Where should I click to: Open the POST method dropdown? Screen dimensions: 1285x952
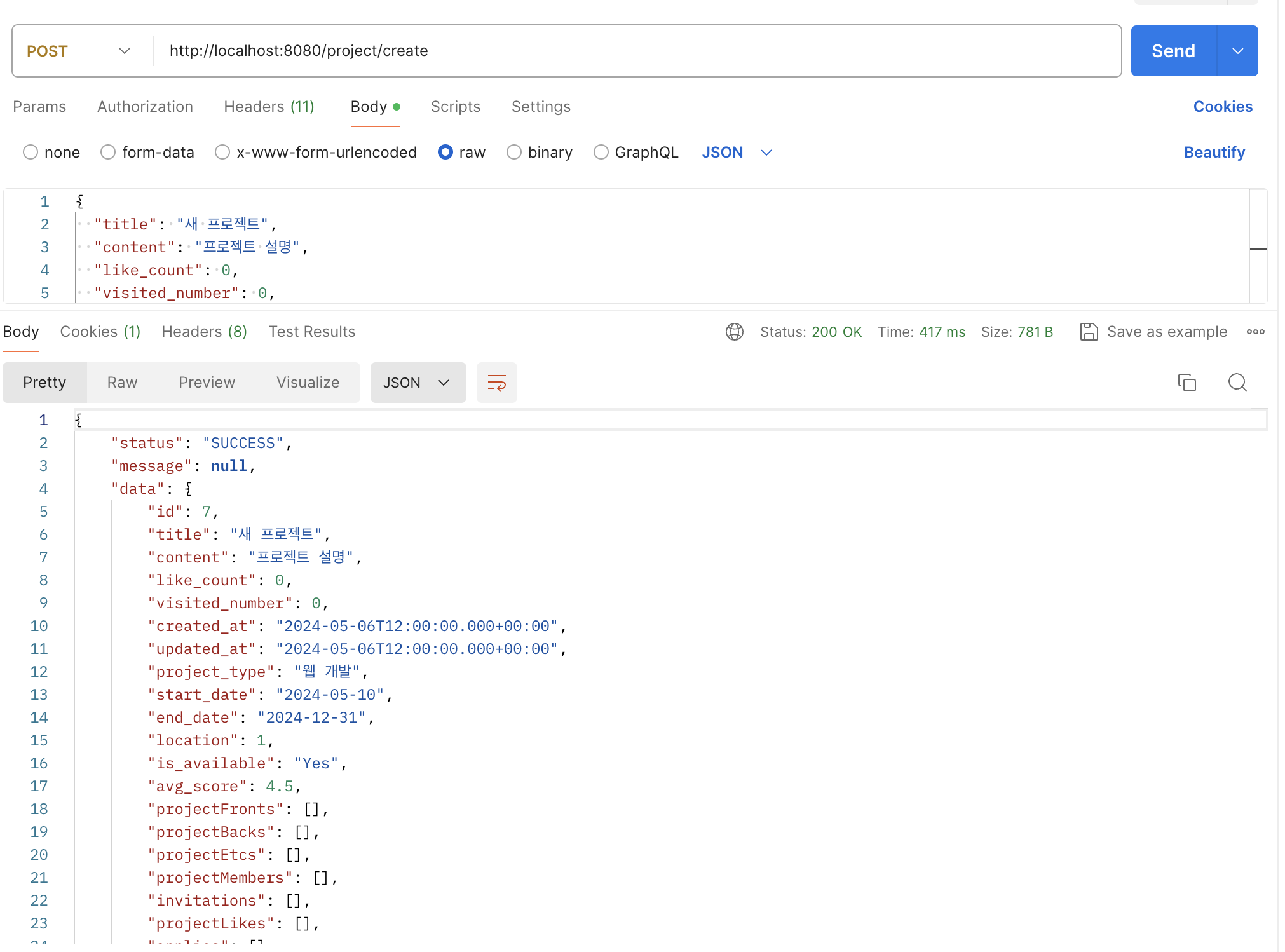coord(79,51)
